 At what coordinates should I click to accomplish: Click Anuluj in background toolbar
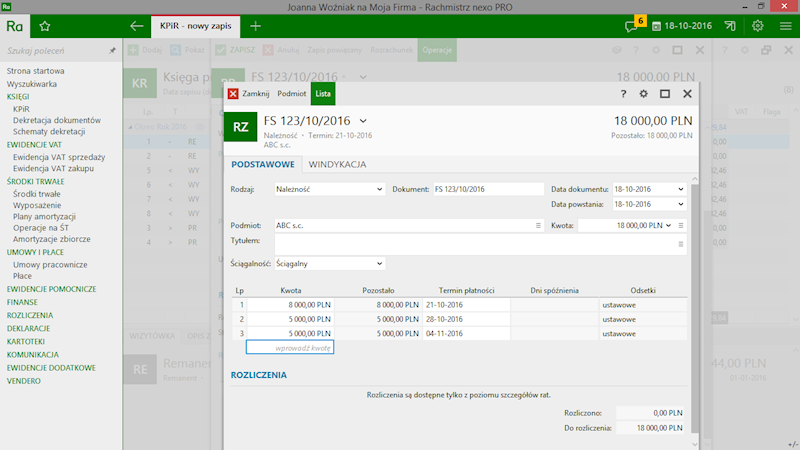[281, 50]
